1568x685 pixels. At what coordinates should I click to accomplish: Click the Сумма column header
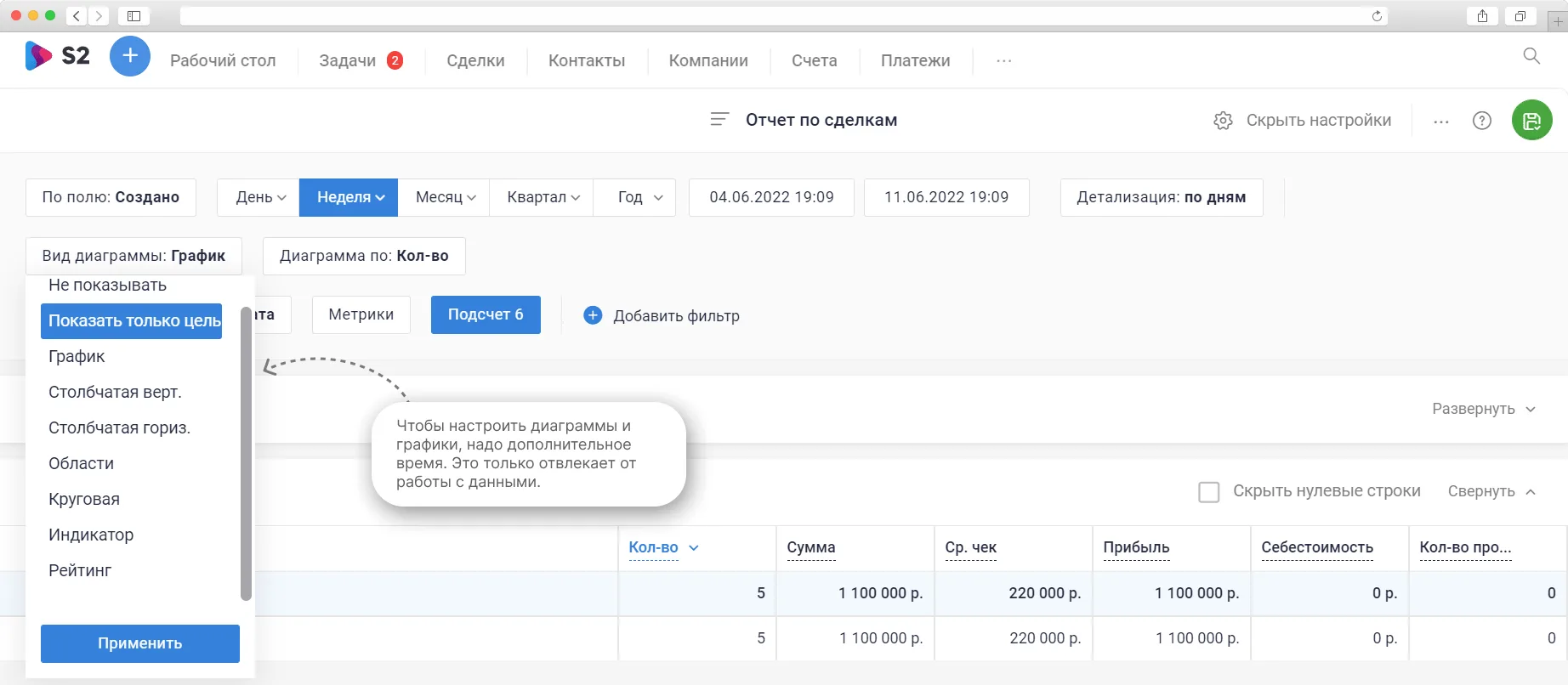811,548
